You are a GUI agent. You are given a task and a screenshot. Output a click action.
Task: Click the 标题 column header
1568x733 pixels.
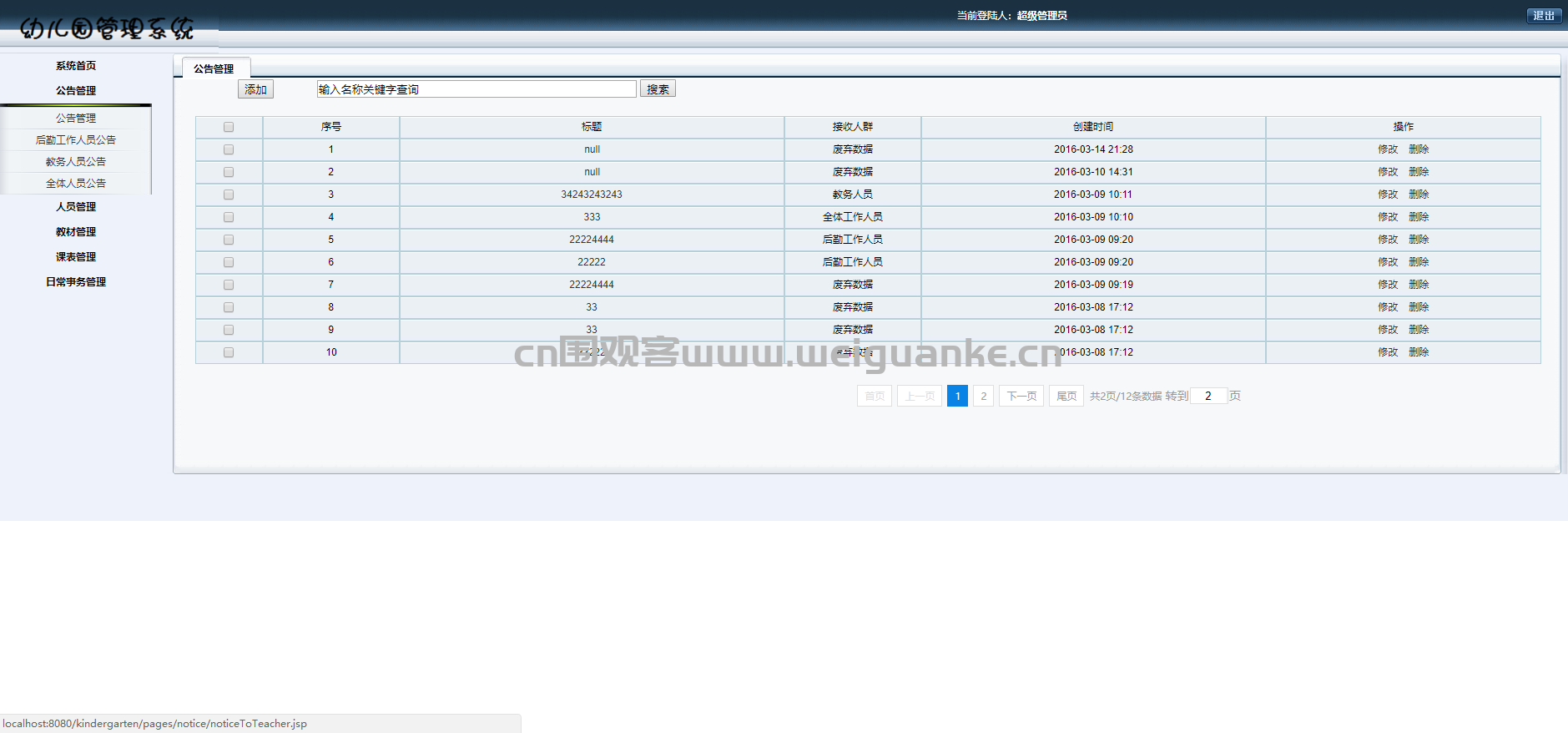coord(592,127)
